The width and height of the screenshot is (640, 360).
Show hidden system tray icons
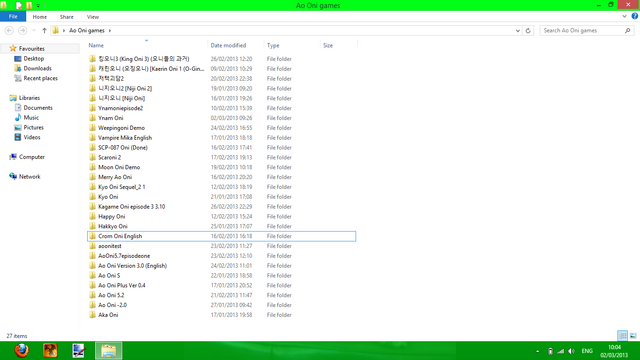pyautogui.click(x=538, y=351)
